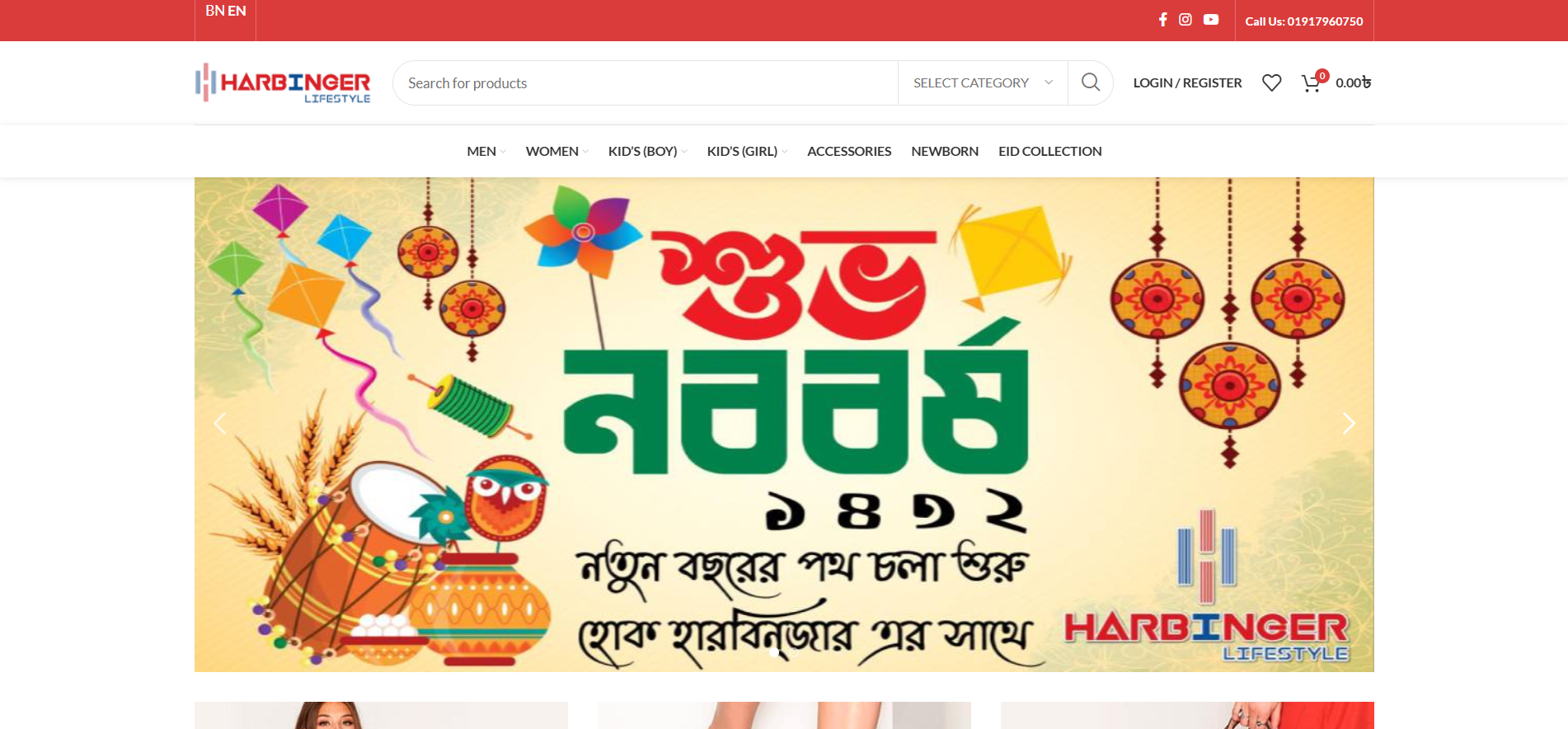The width and height of the screenshot is (1568, 729).
Task: Click the search magnifier icon
Action: pyautogui.click(x=1091, y=82)
